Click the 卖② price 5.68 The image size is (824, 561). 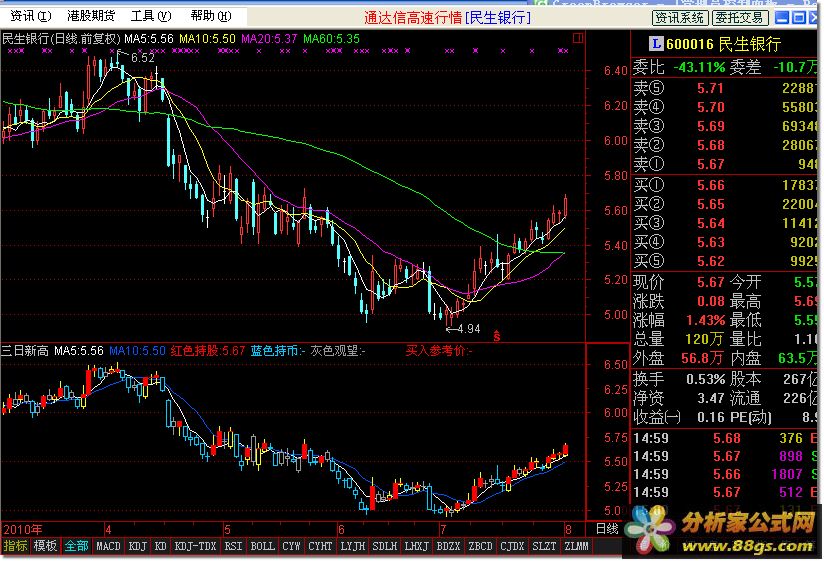pos(710,145)
